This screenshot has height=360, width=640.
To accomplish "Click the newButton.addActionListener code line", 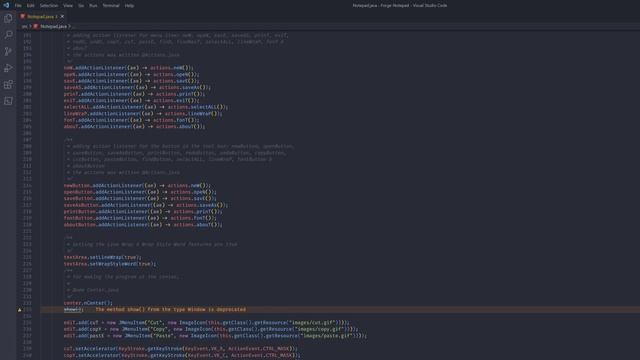I will click(x=137, y=185).
